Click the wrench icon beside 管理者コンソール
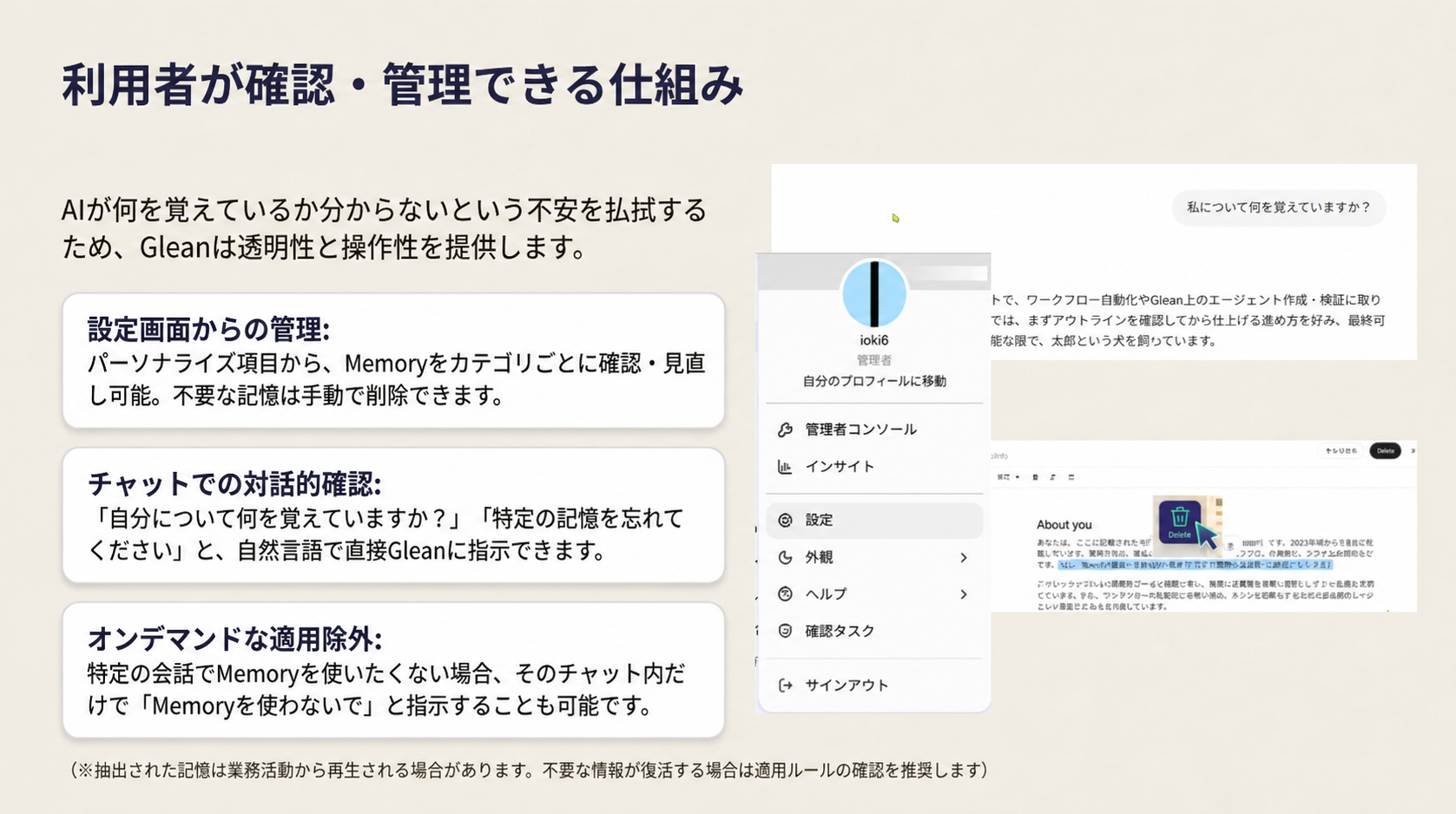 pos(785,430)
